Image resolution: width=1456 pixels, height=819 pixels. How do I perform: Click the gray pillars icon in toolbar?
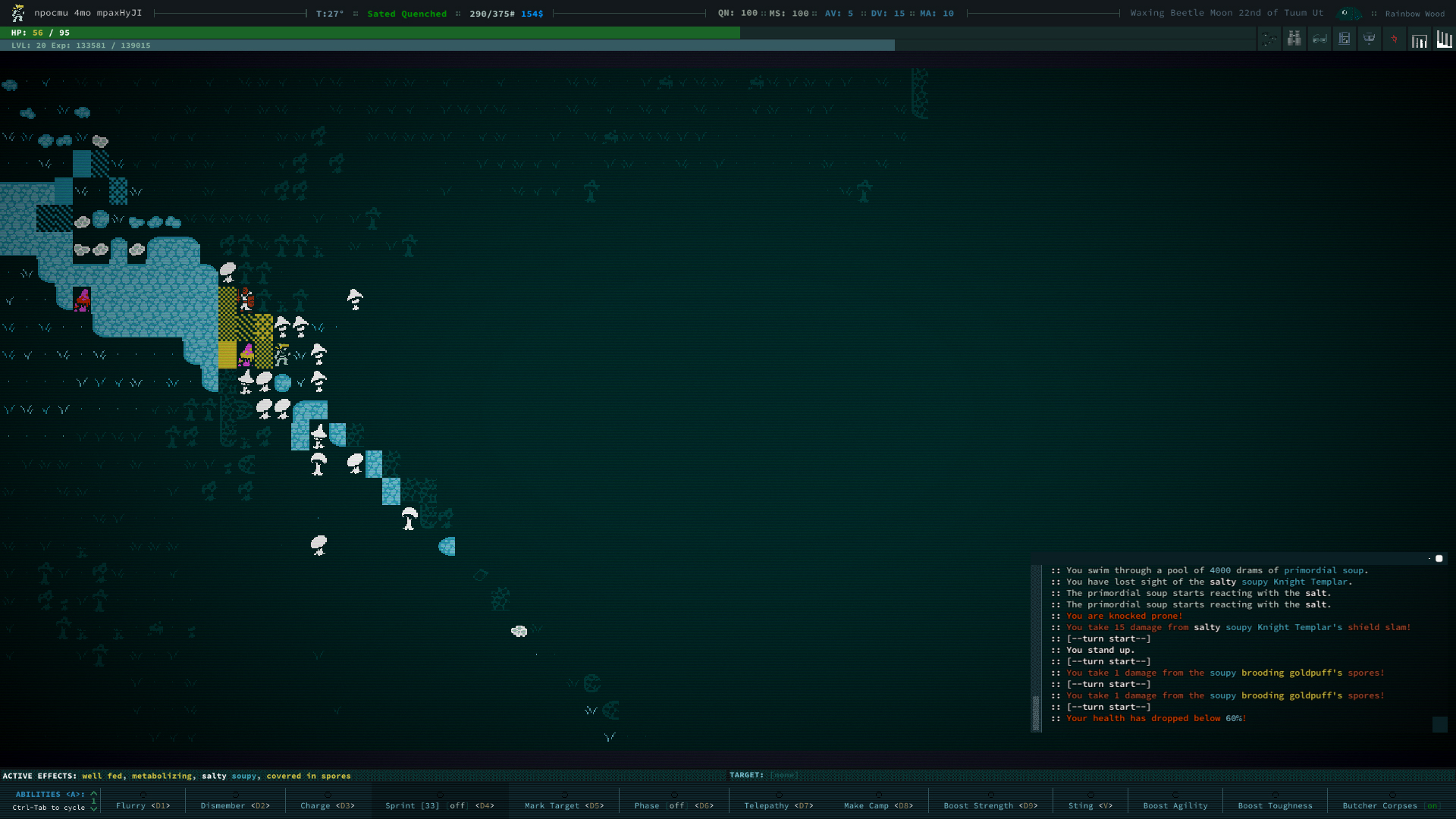point(1419,39)
